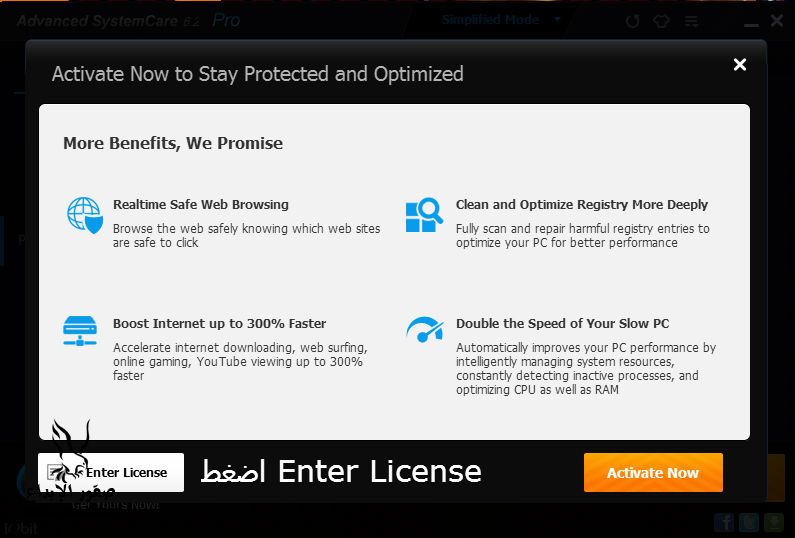This screenshot has height=538, width=795.
Task: Click the Realtime Safe Web Browsing globe icon
Action: pos(84,215)
